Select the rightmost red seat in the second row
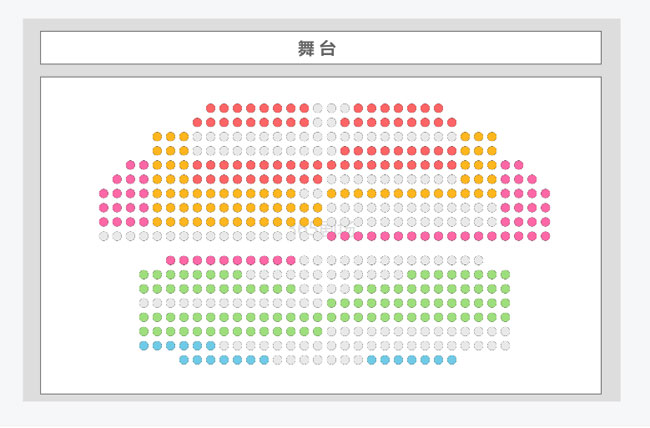 (451, 122)
